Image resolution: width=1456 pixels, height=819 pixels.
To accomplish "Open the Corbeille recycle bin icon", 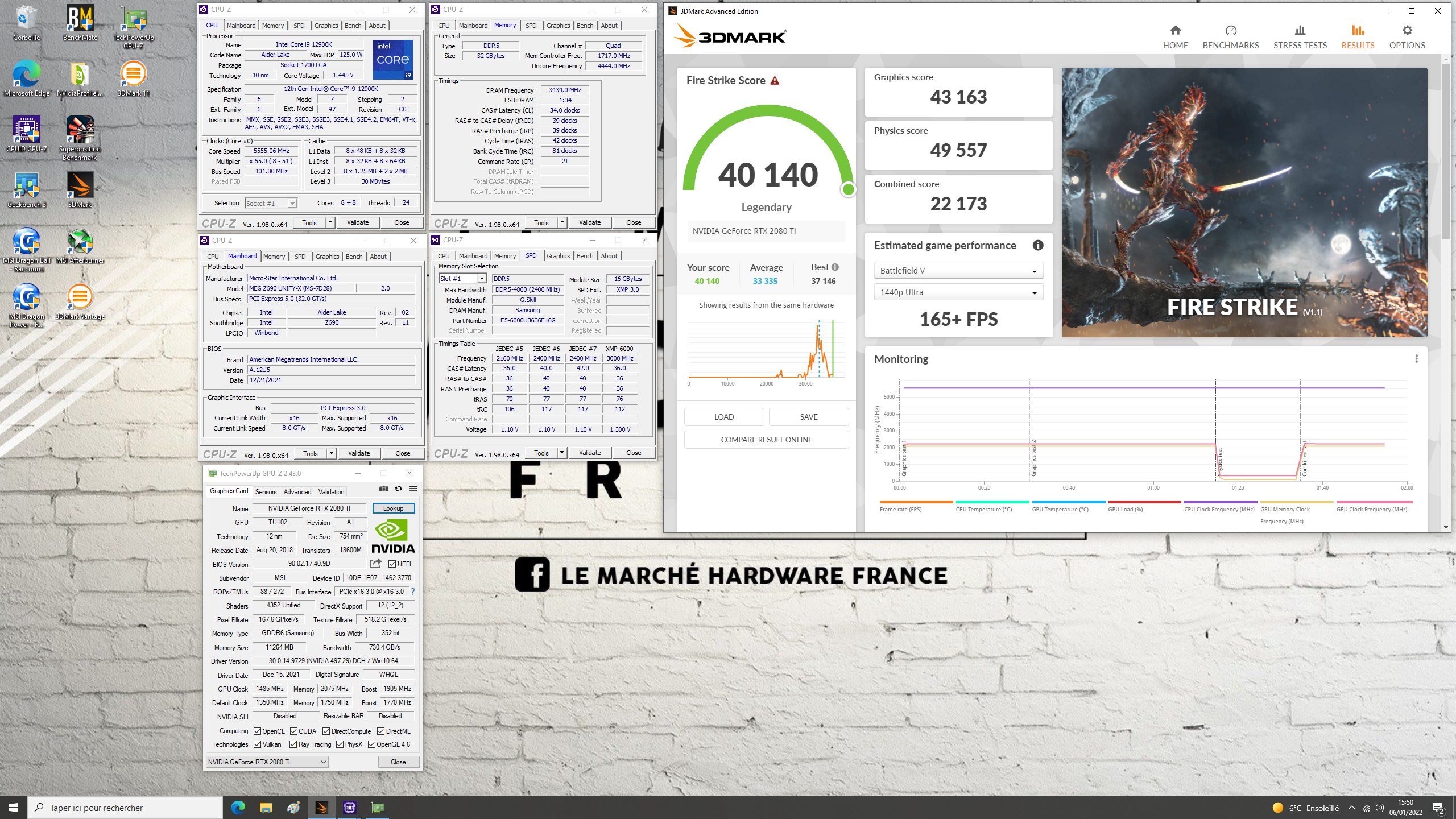I will coord(26,23).
